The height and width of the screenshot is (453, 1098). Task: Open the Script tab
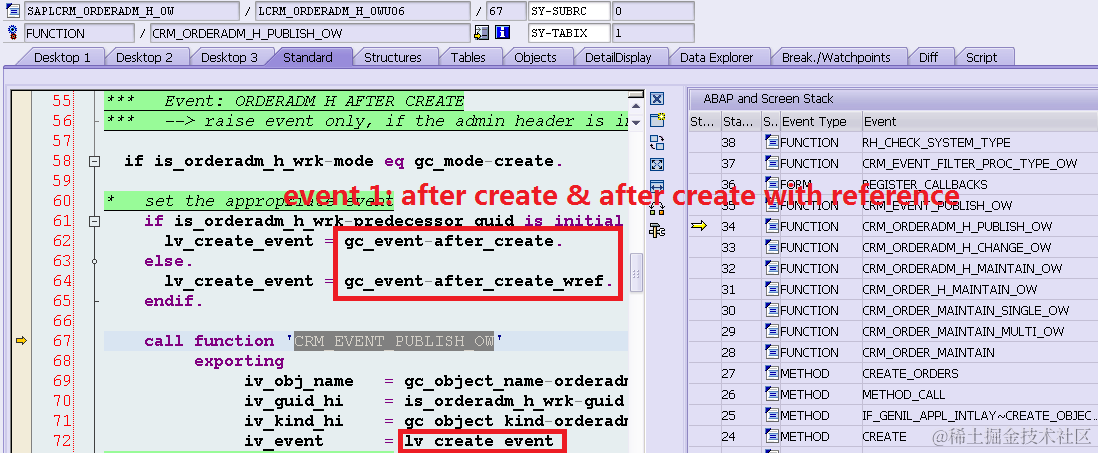(x=982, y=57)
